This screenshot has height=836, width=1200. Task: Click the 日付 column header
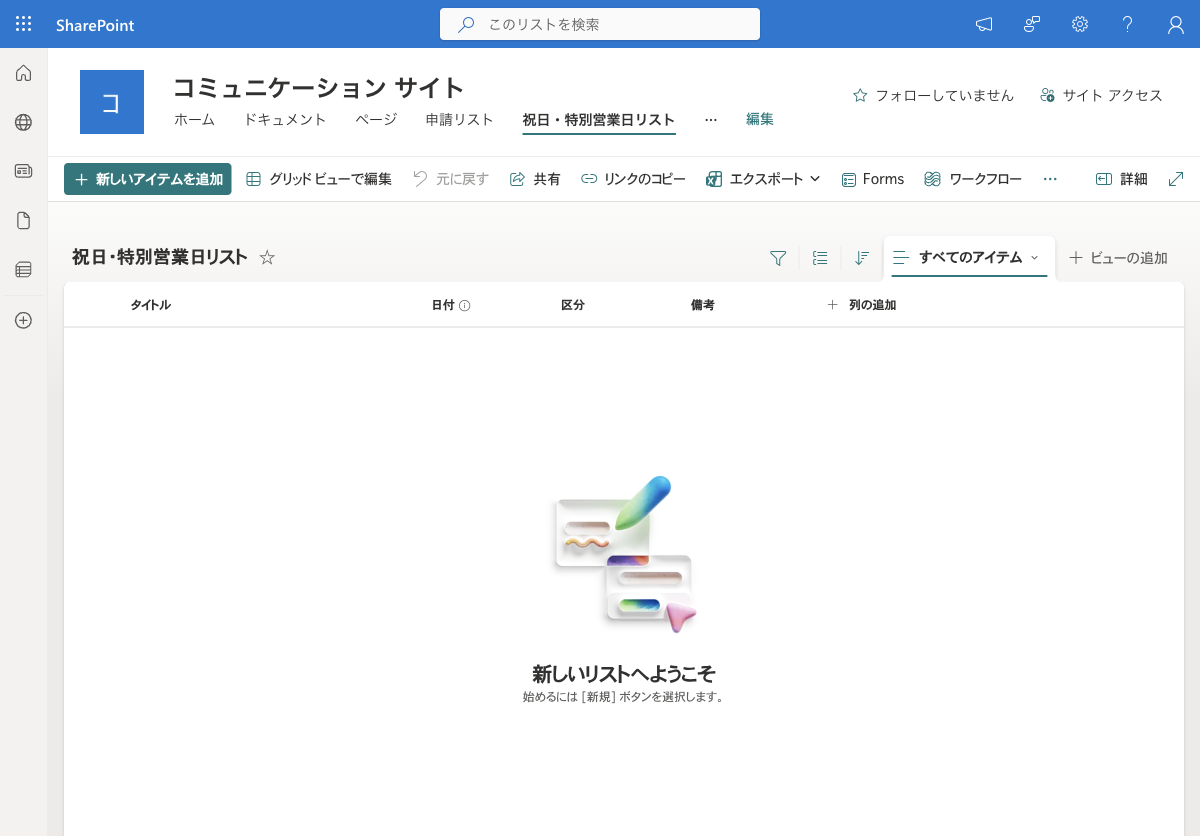443,305
